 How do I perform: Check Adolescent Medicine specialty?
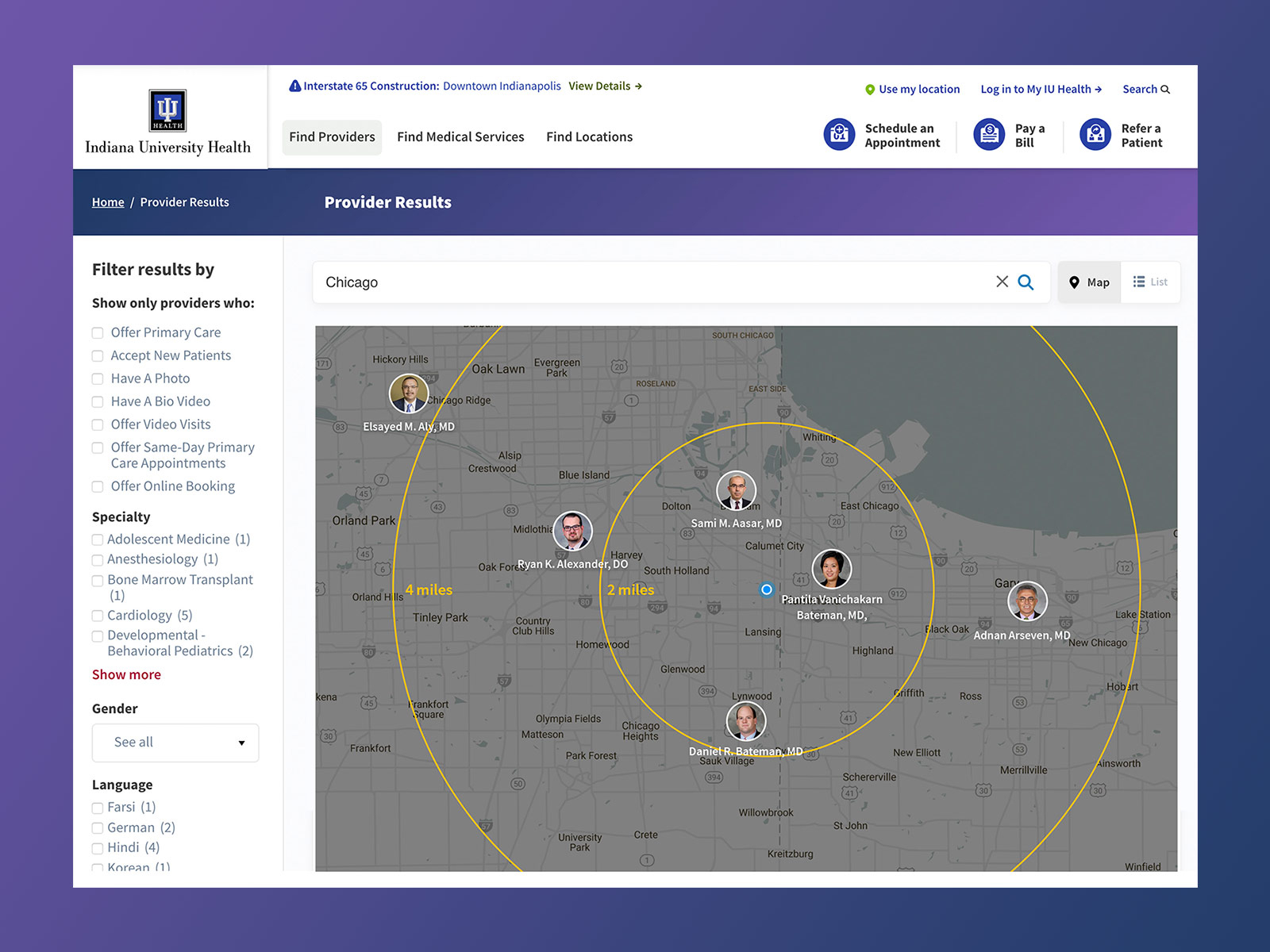(98, 540)
